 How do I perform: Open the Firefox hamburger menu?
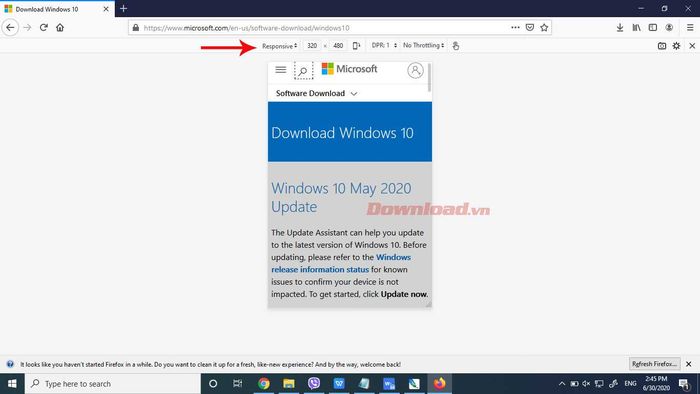click(690, 28)
